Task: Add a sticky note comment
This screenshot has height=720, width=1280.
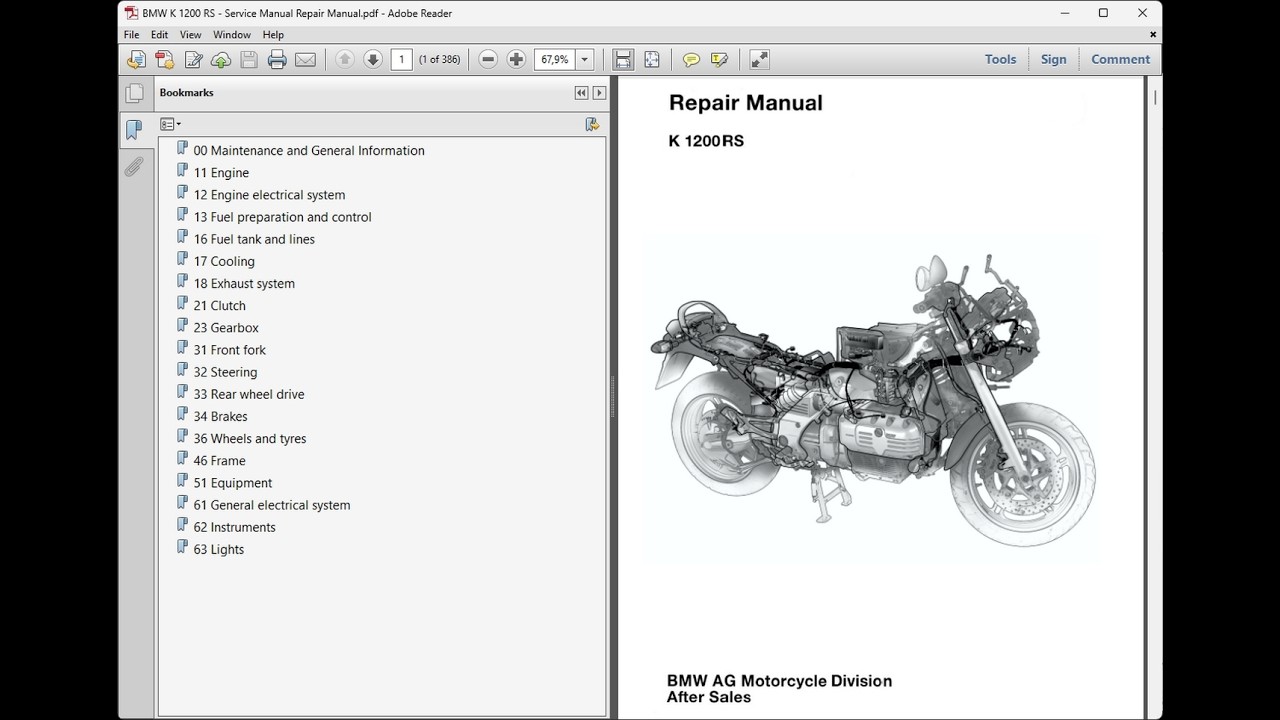Action: pos(691,60)
